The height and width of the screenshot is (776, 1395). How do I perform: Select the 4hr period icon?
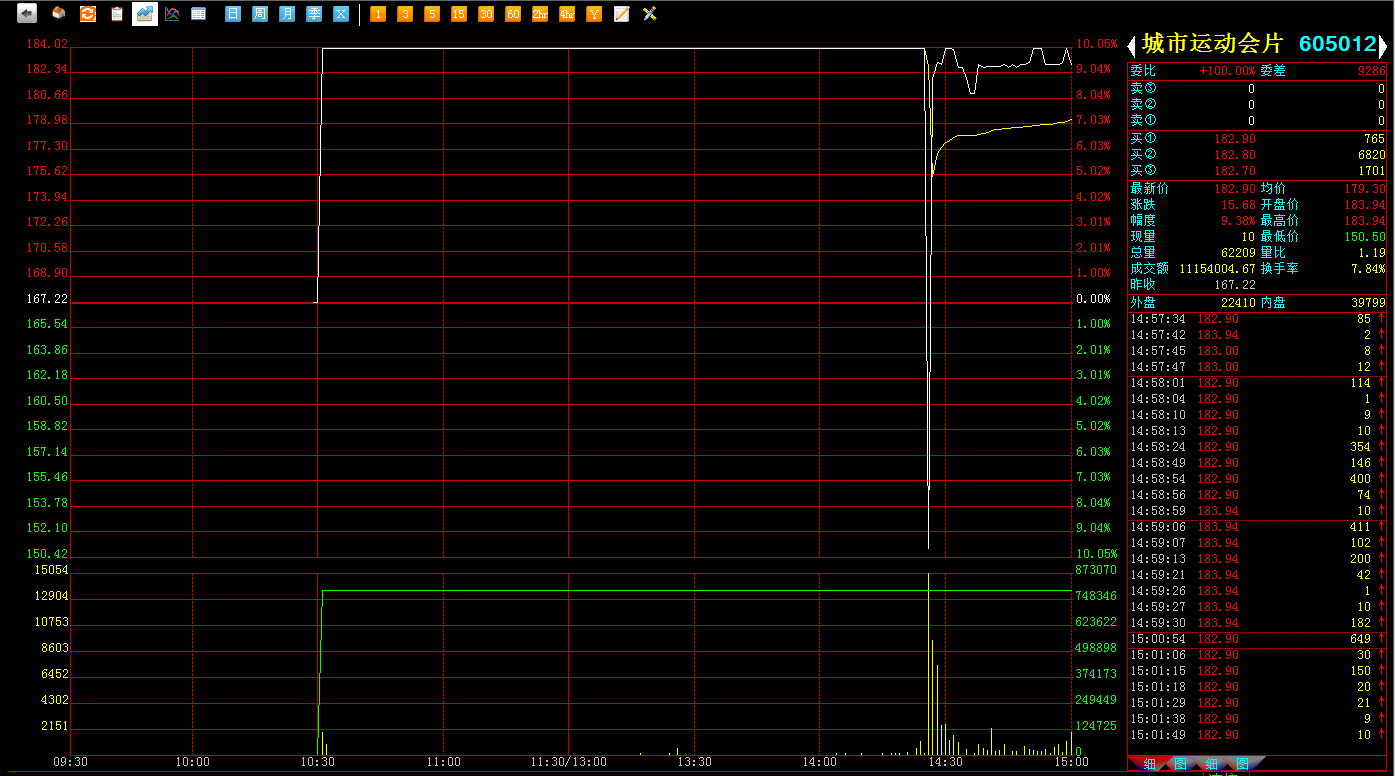point(567,14)
